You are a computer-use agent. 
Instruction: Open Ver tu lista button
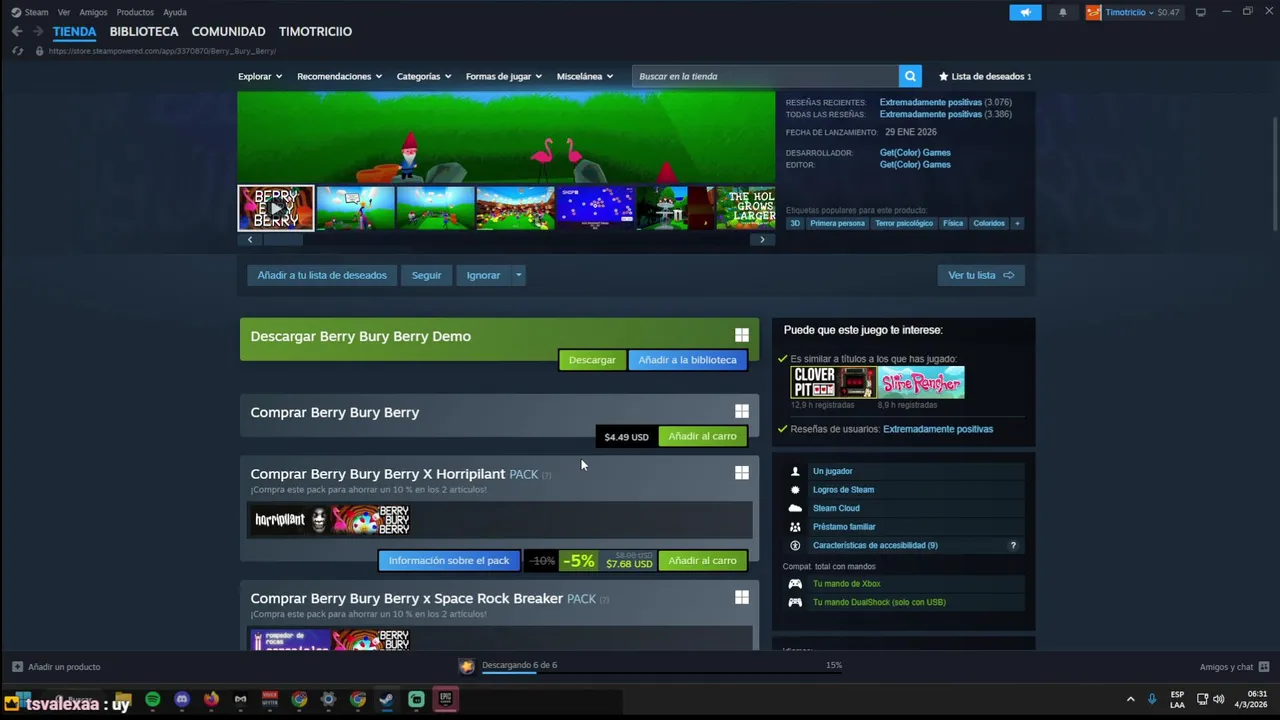click(981, 275)
